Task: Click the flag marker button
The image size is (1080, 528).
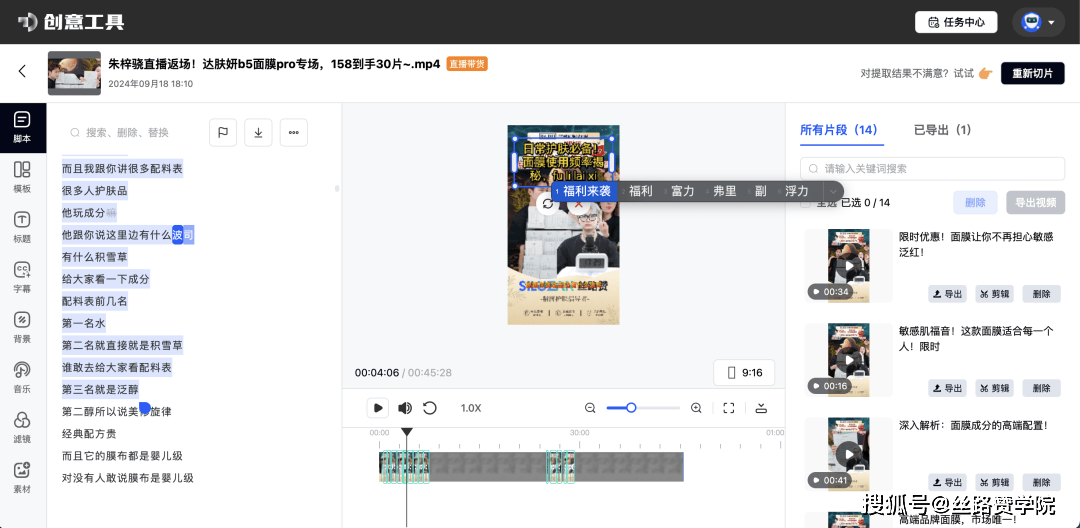Action: coord(223,132)
